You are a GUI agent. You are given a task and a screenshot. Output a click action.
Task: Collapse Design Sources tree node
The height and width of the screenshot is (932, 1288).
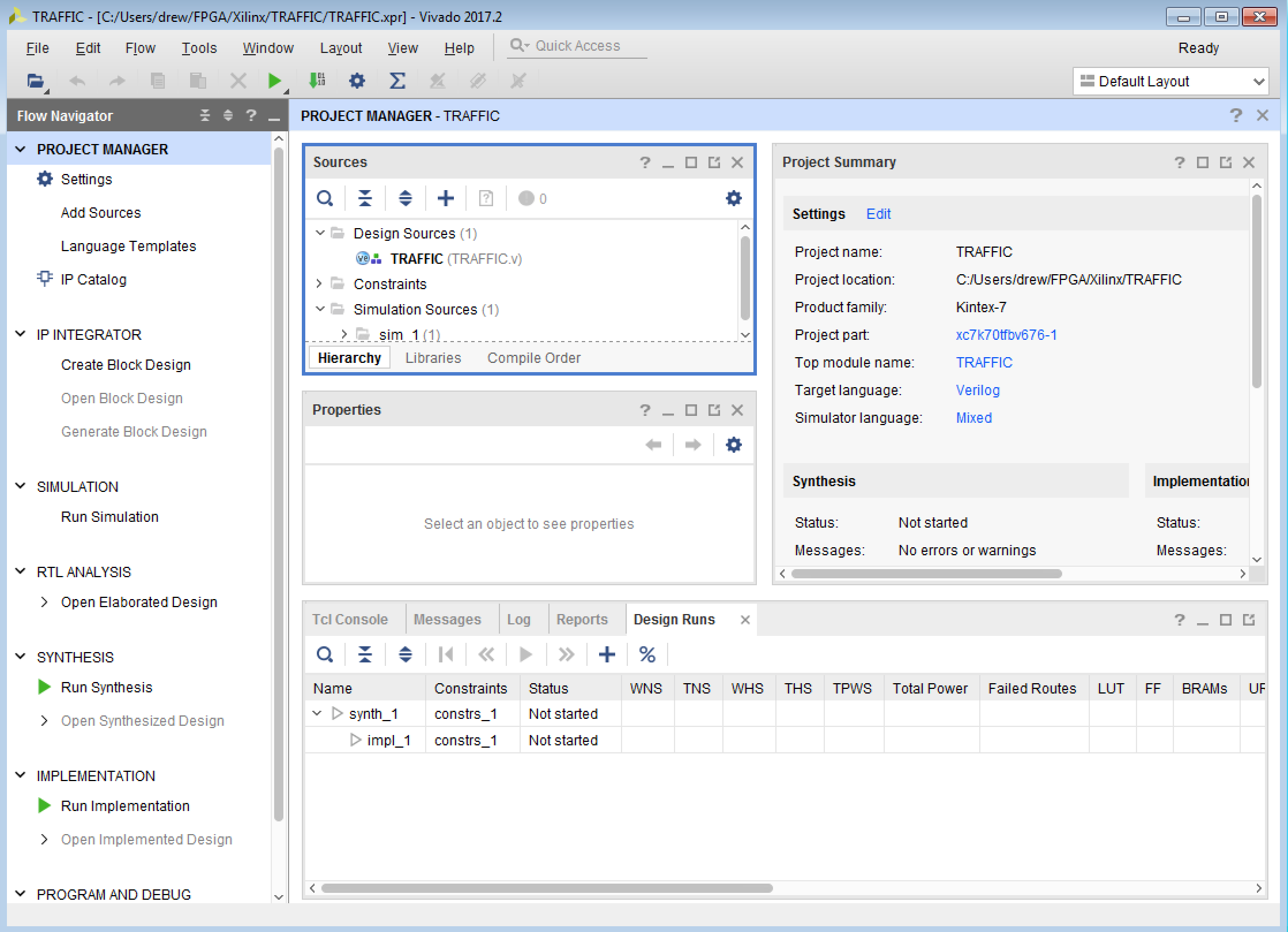320,233
